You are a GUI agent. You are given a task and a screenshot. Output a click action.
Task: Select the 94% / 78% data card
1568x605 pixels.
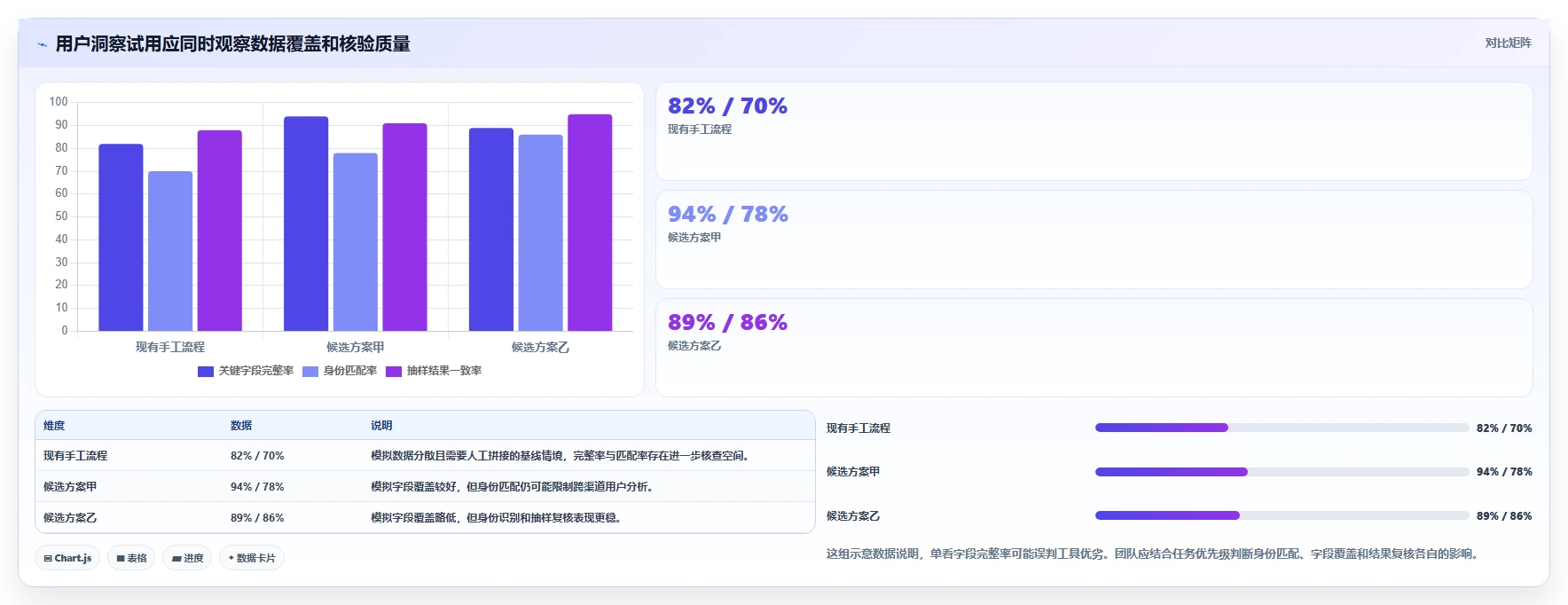point(1094,240)
